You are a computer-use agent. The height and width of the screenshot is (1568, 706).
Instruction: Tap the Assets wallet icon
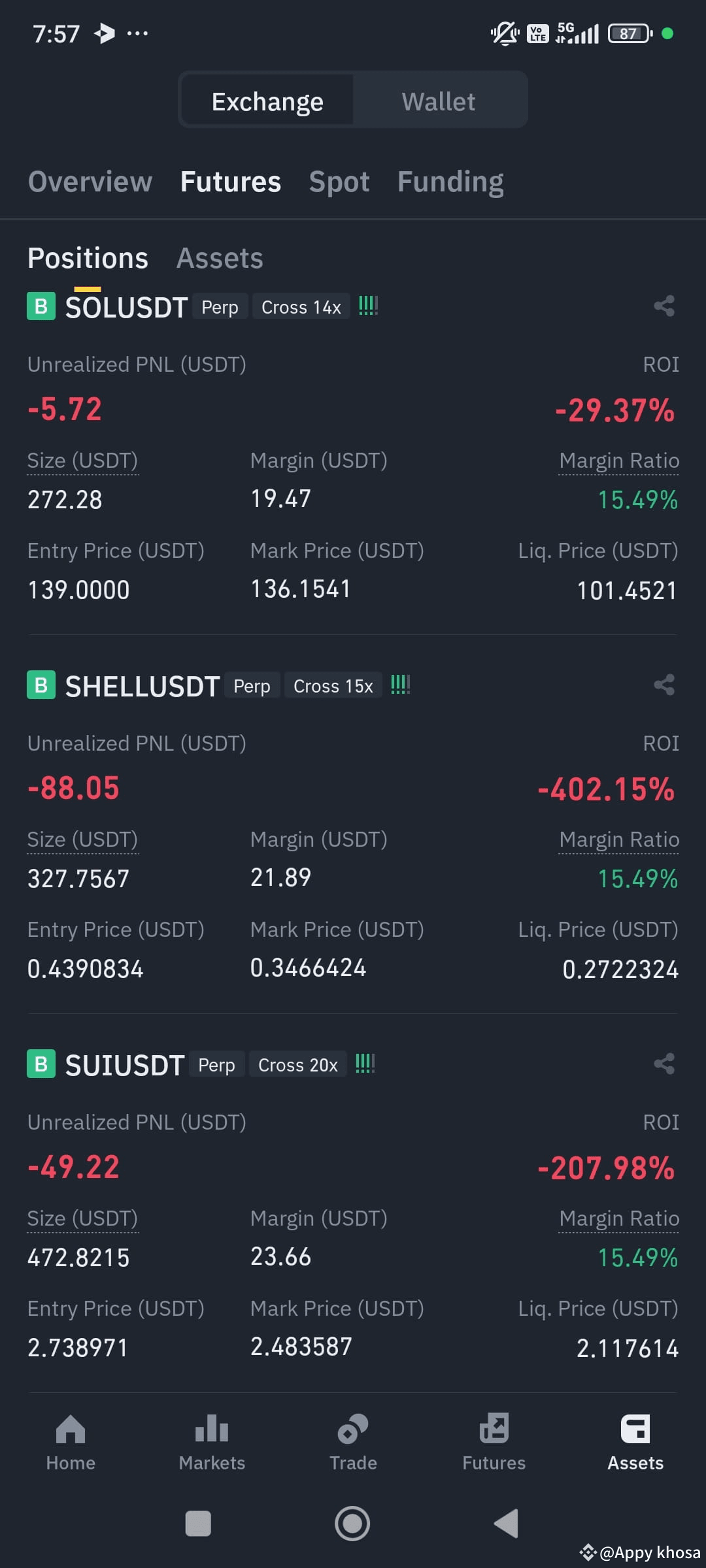pos(635,1429)
